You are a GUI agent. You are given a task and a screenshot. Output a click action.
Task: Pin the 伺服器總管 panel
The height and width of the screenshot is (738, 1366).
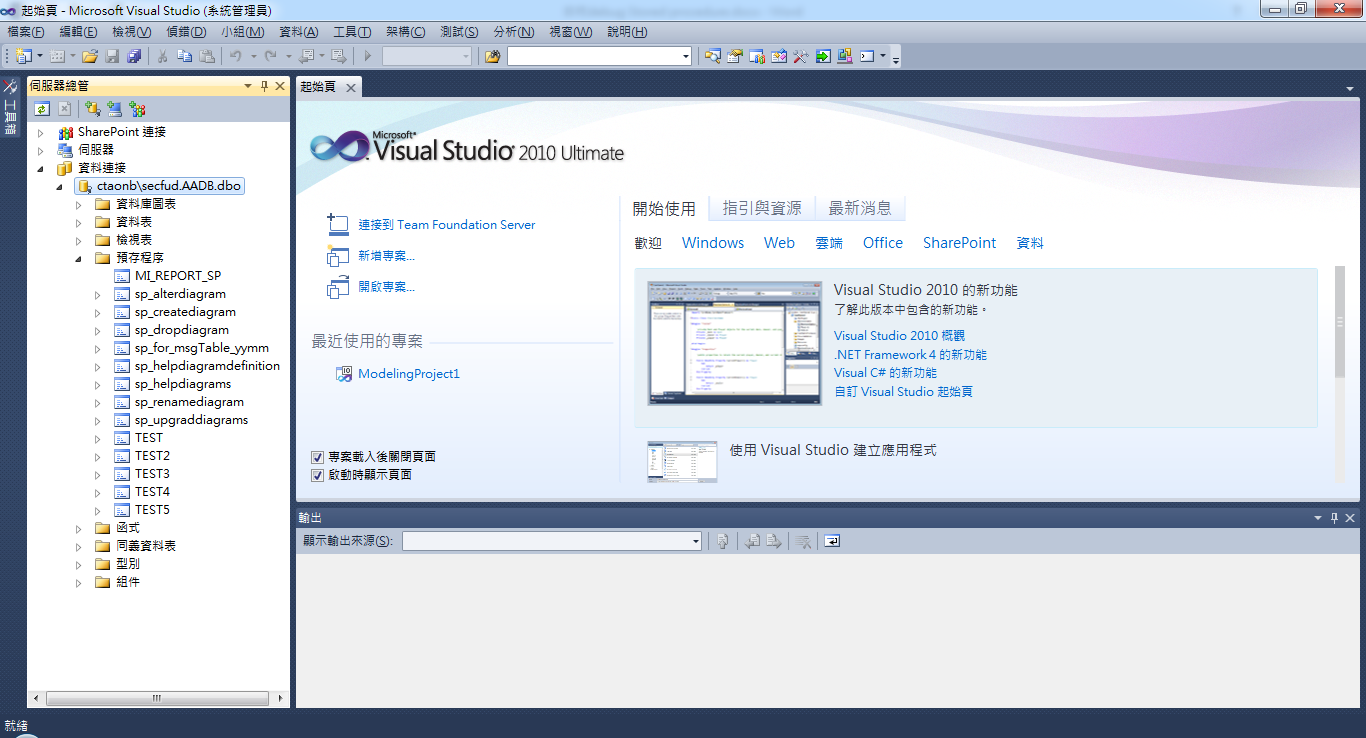(262, 85)
